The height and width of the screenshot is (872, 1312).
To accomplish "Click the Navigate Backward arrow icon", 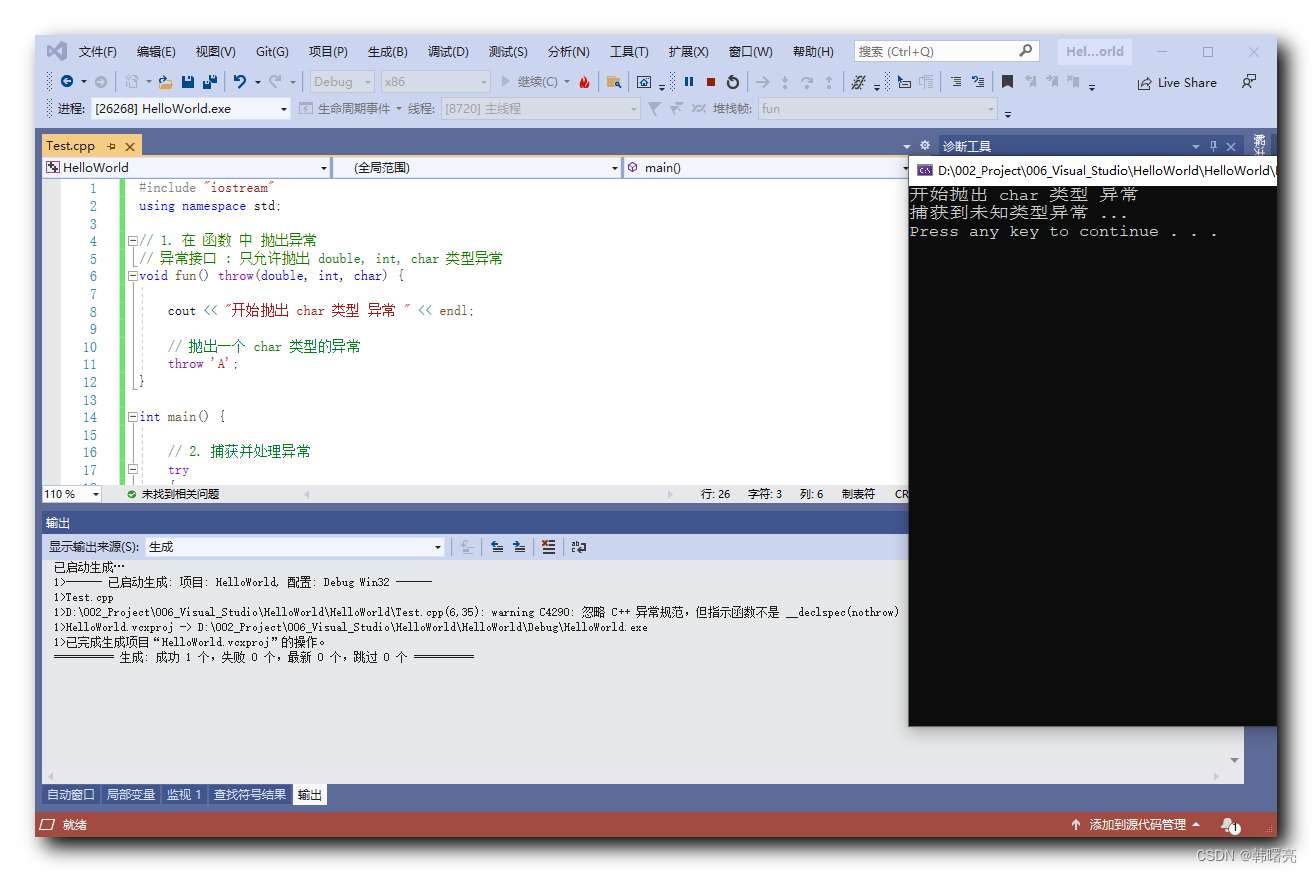I will click(x=67, y=82).
